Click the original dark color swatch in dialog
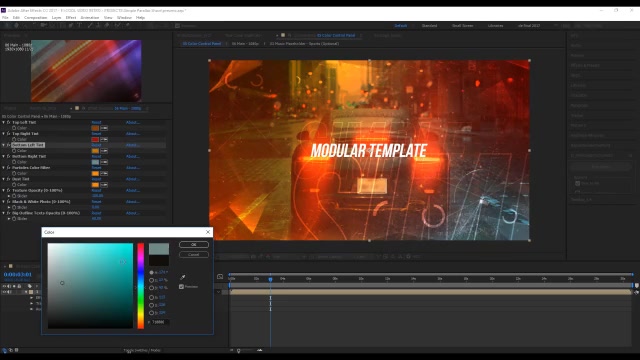The width and height of the screenshot is (640, 360). [159, 261]
